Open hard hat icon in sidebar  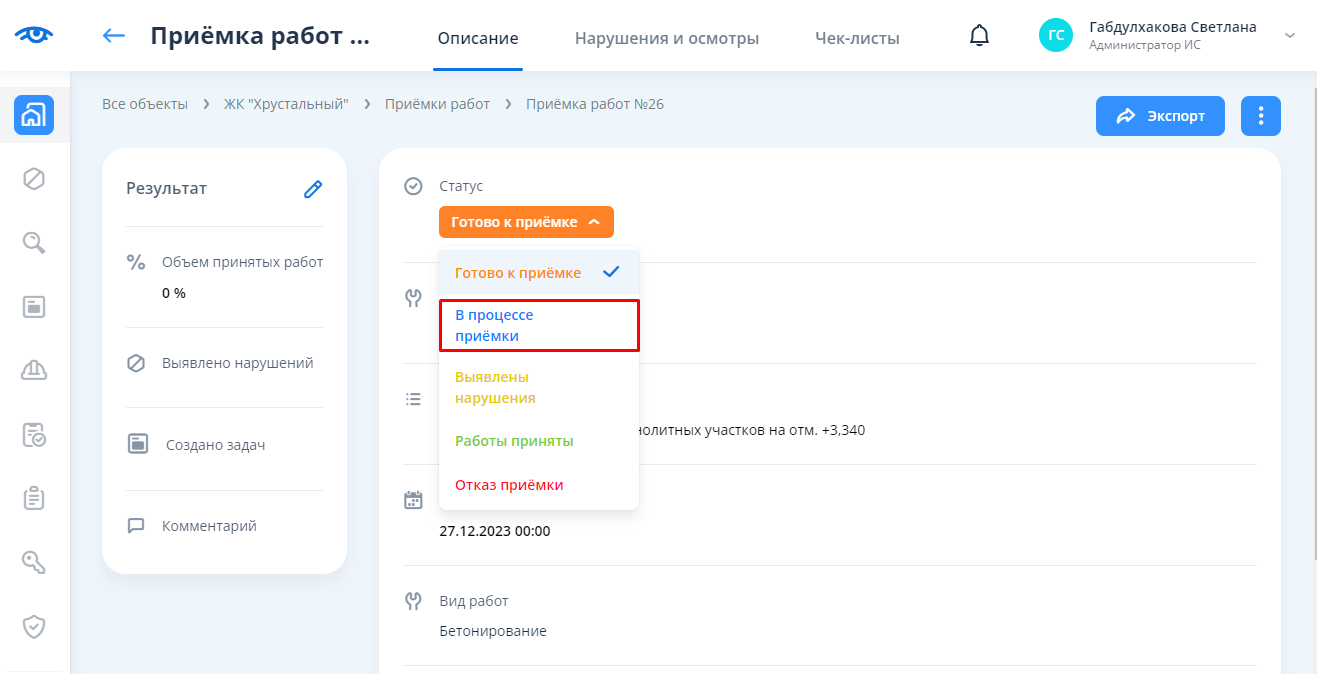(x=34, y=370)
